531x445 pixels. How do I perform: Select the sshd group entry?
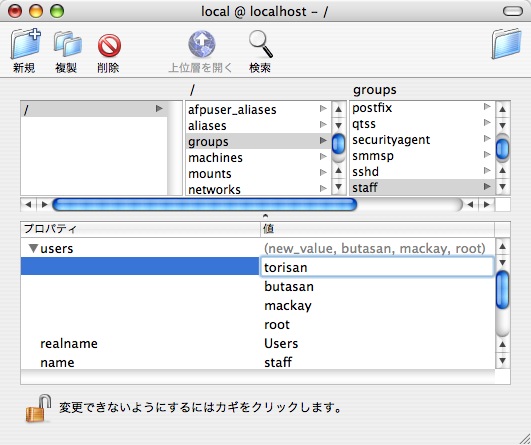(422, 172)
